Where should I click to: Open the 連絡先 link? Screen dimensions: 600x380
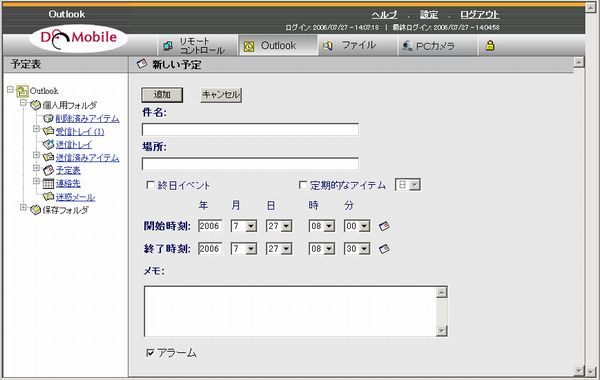(68, 184)
